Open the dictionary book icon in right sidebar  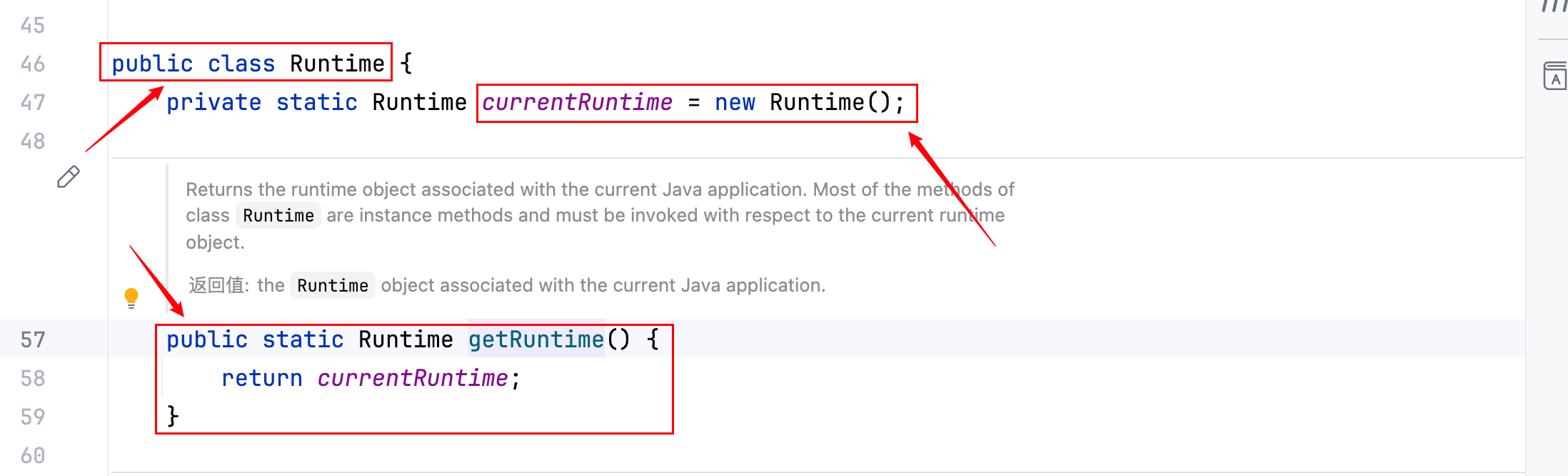tap(1554, 76)
